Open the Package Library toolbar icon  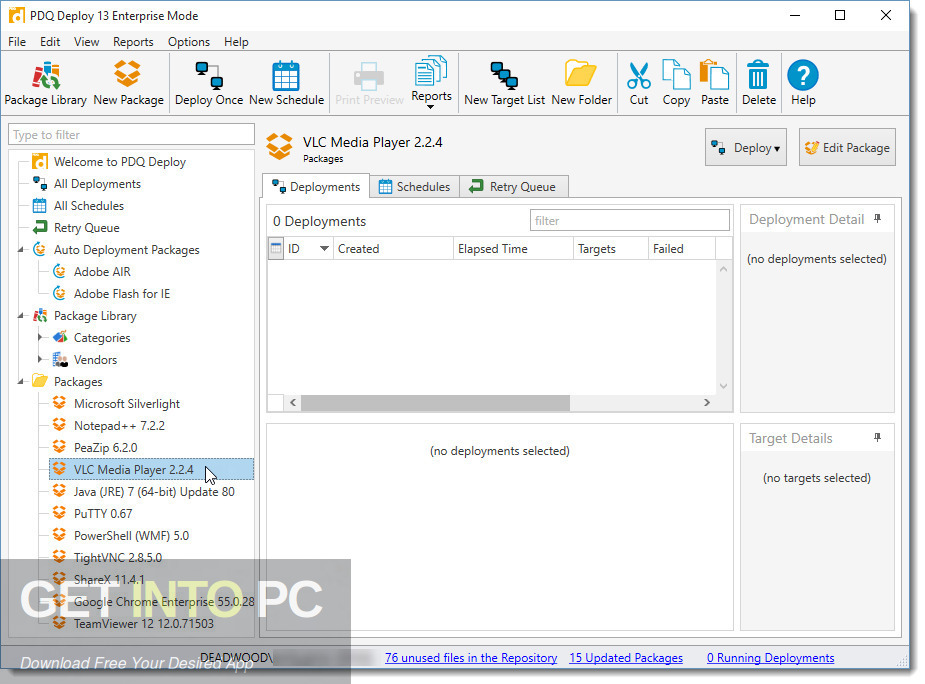(45, 83)
